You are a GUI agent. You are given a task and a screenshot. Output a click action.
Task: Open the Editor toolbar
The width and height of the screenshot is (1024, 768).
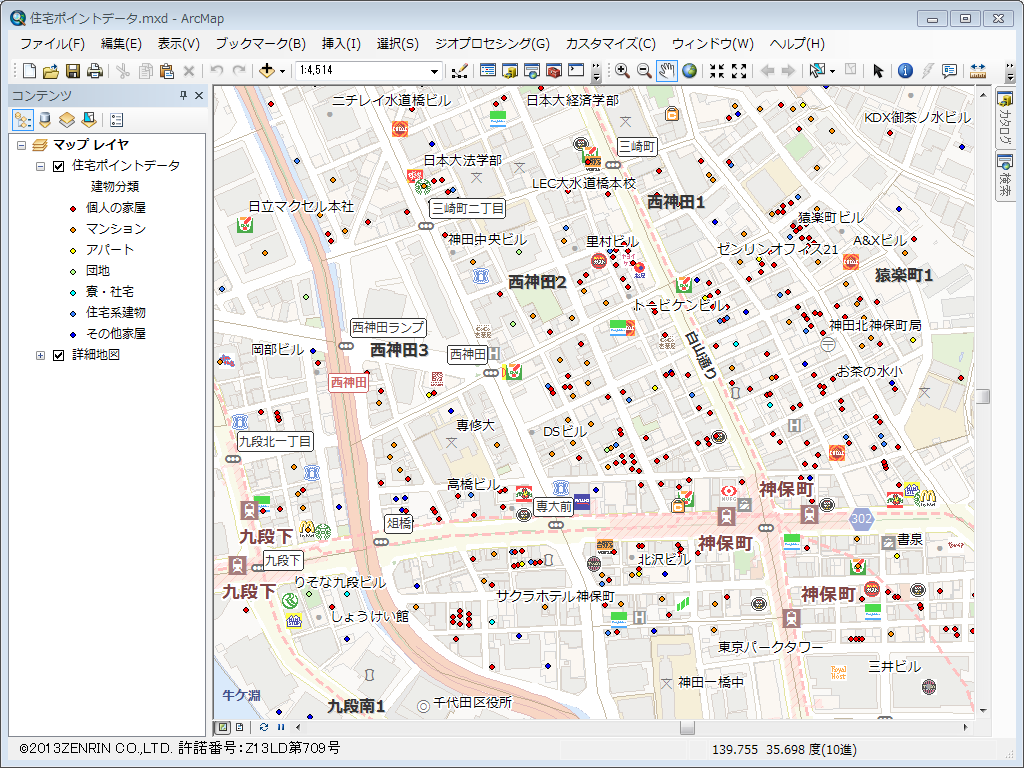[x=459, y=71]
